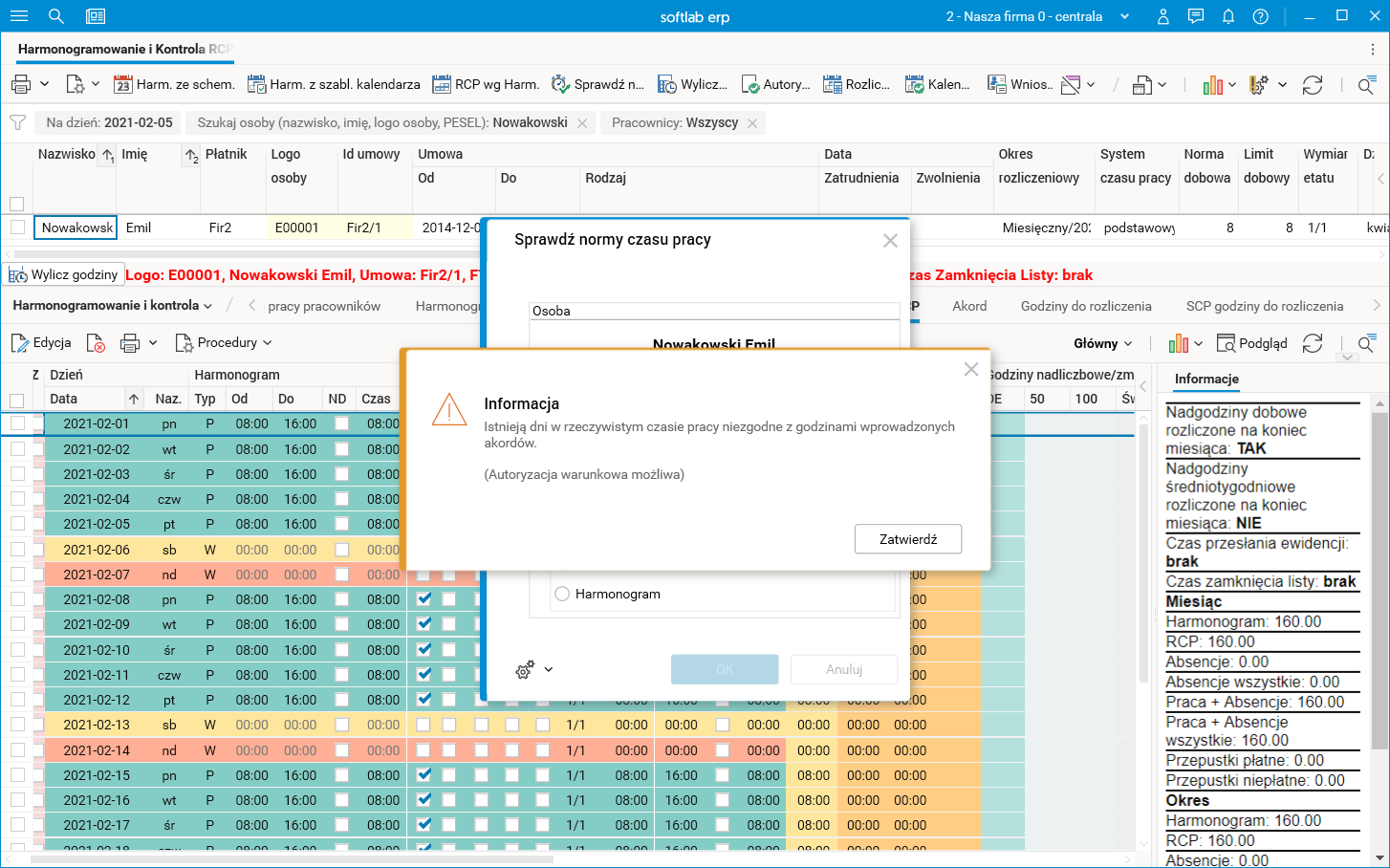This screenshot has height=868, width=1390.
Task: Run Harm. ze schem. toolbar action
Action: point(174,84)
